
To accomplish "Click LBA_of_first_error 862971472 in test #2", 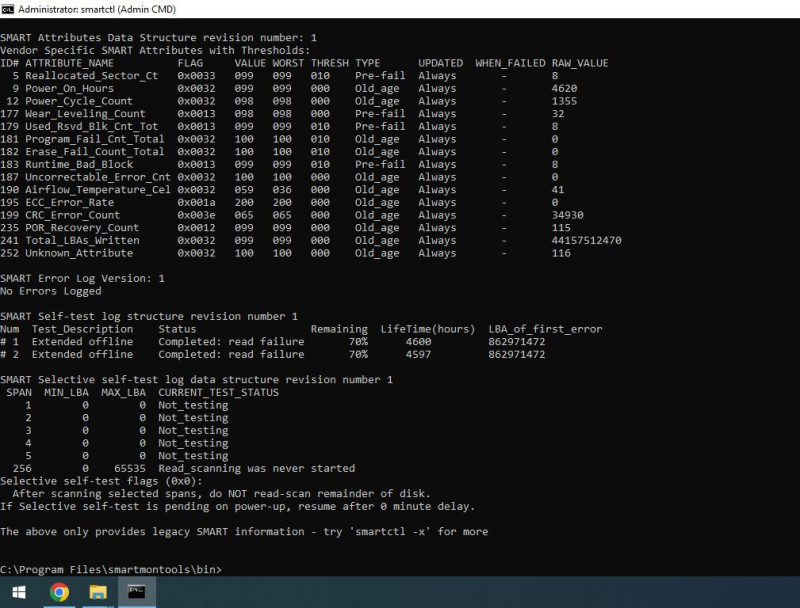I will coord(516,354).
